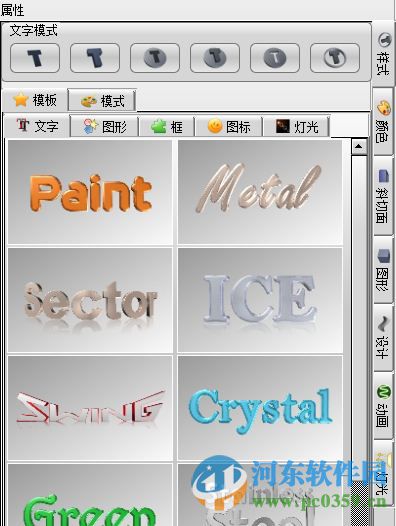The height and width of the screenshot is (526, 396).
Task: Open the 斜切面 bevel side tab
Action: coord(383,195)
